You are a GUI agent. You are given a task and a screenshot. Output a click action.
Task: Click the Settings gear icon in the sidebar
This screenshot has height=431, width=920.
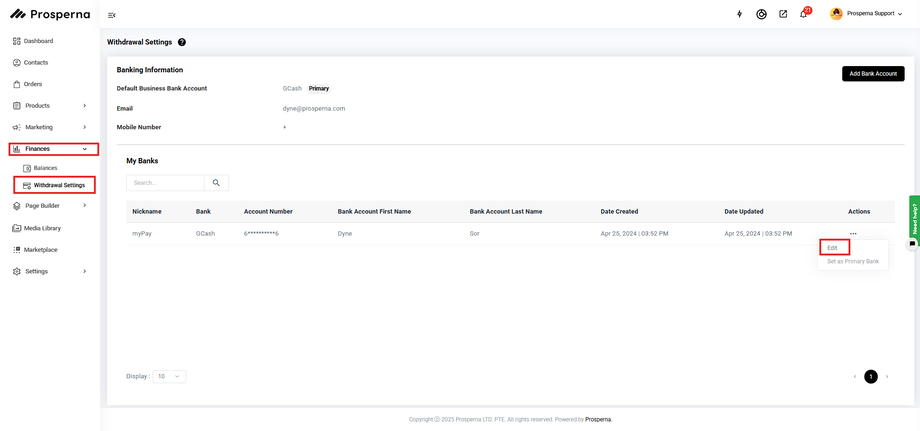[16, 272]
